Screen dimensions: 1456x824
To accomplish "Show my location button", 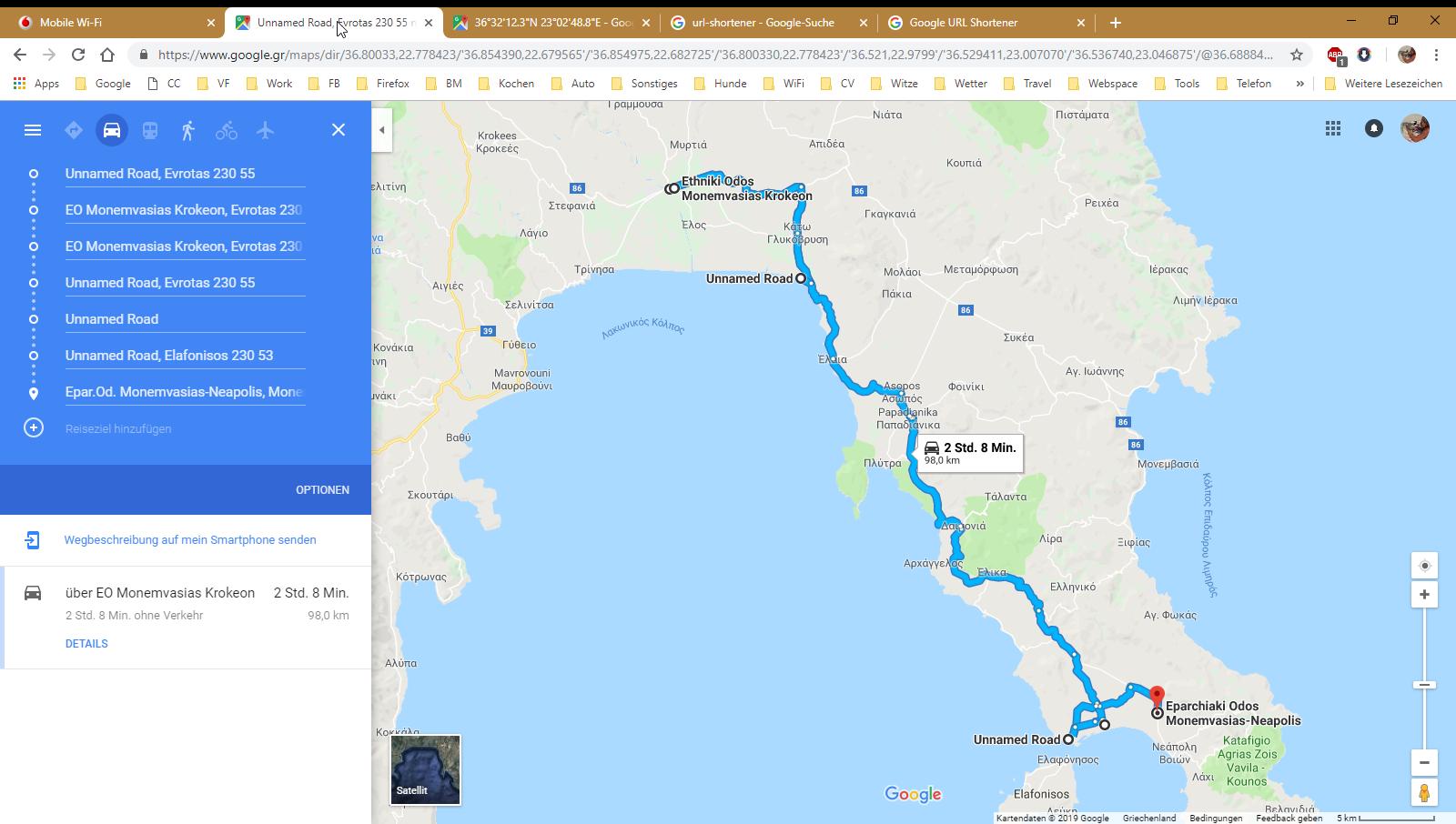I will 1425,565.
